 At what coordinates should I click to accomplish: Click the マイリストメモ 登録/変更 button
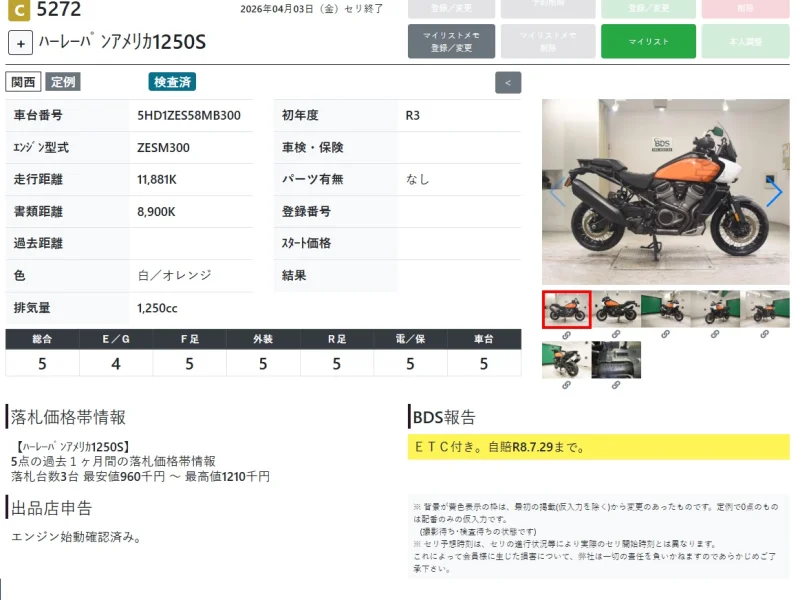pos(451,41)
